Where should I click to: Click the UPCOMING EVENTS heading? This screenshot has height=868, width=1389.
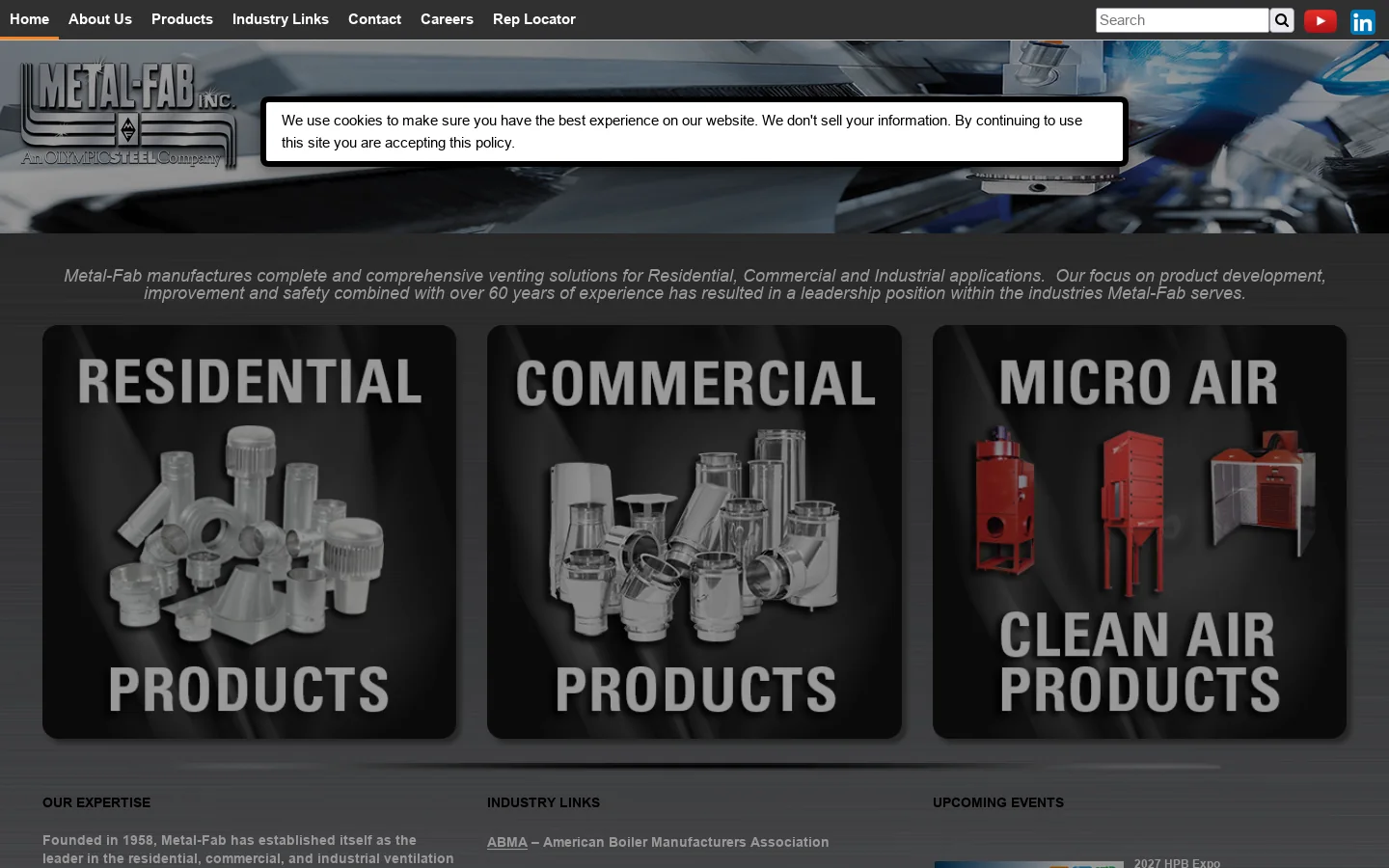[x=998, y=802]
